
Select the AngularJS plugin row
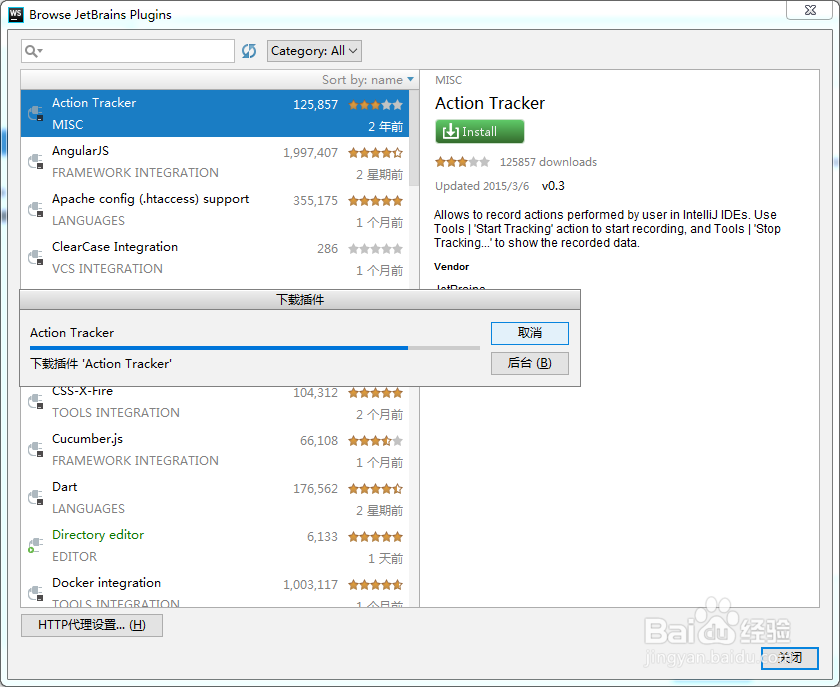coord(215,161)
